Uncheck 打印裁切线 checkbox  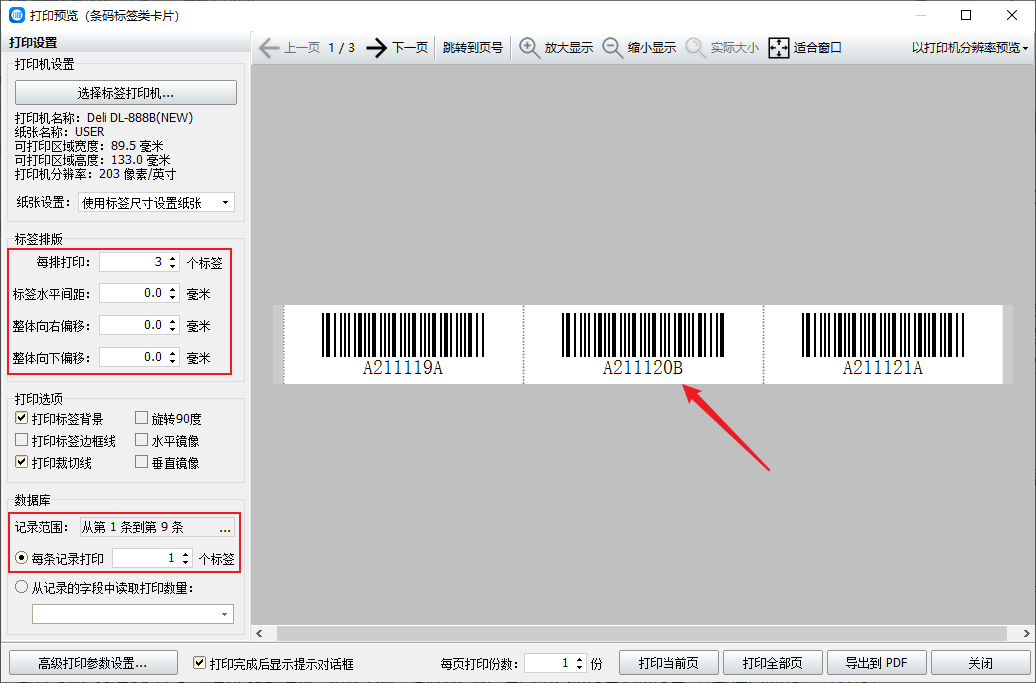[22, 462]
